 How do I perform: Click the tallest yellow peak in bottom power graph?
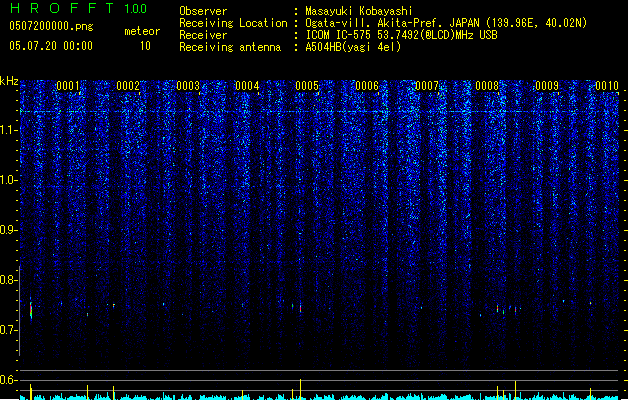coord(300,389)
